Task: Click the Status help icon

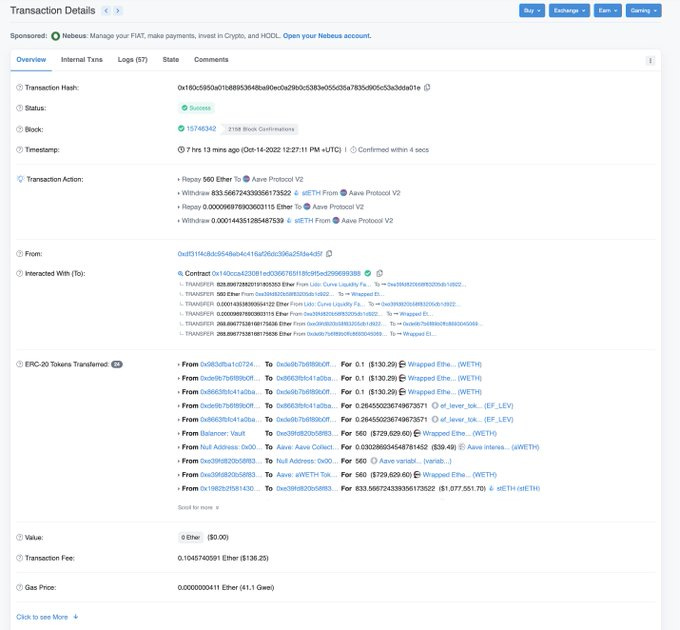Action: click(x=20, y=108)
